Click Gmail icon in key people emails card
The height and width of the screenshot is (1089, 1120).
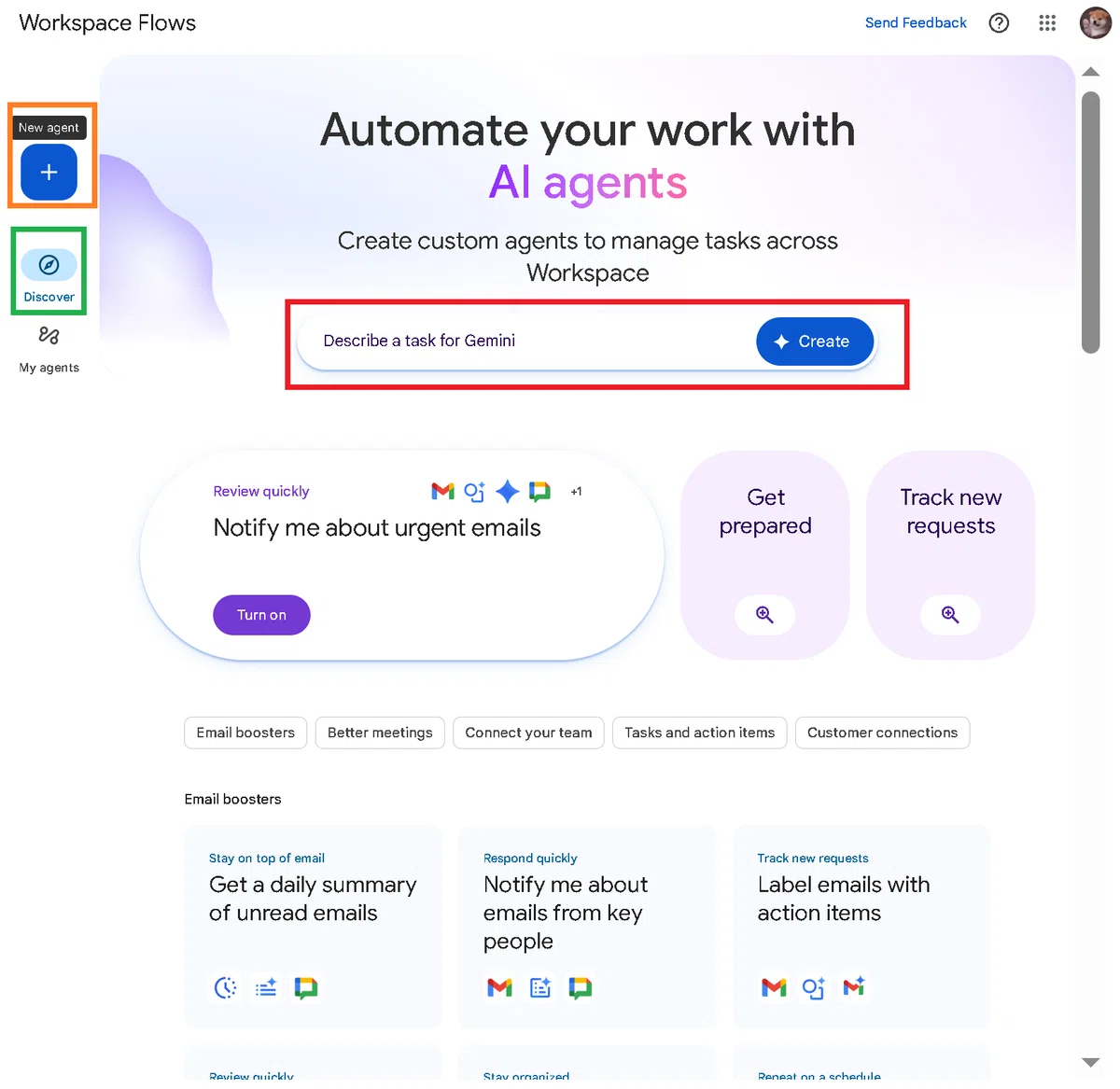coord(499,987)
